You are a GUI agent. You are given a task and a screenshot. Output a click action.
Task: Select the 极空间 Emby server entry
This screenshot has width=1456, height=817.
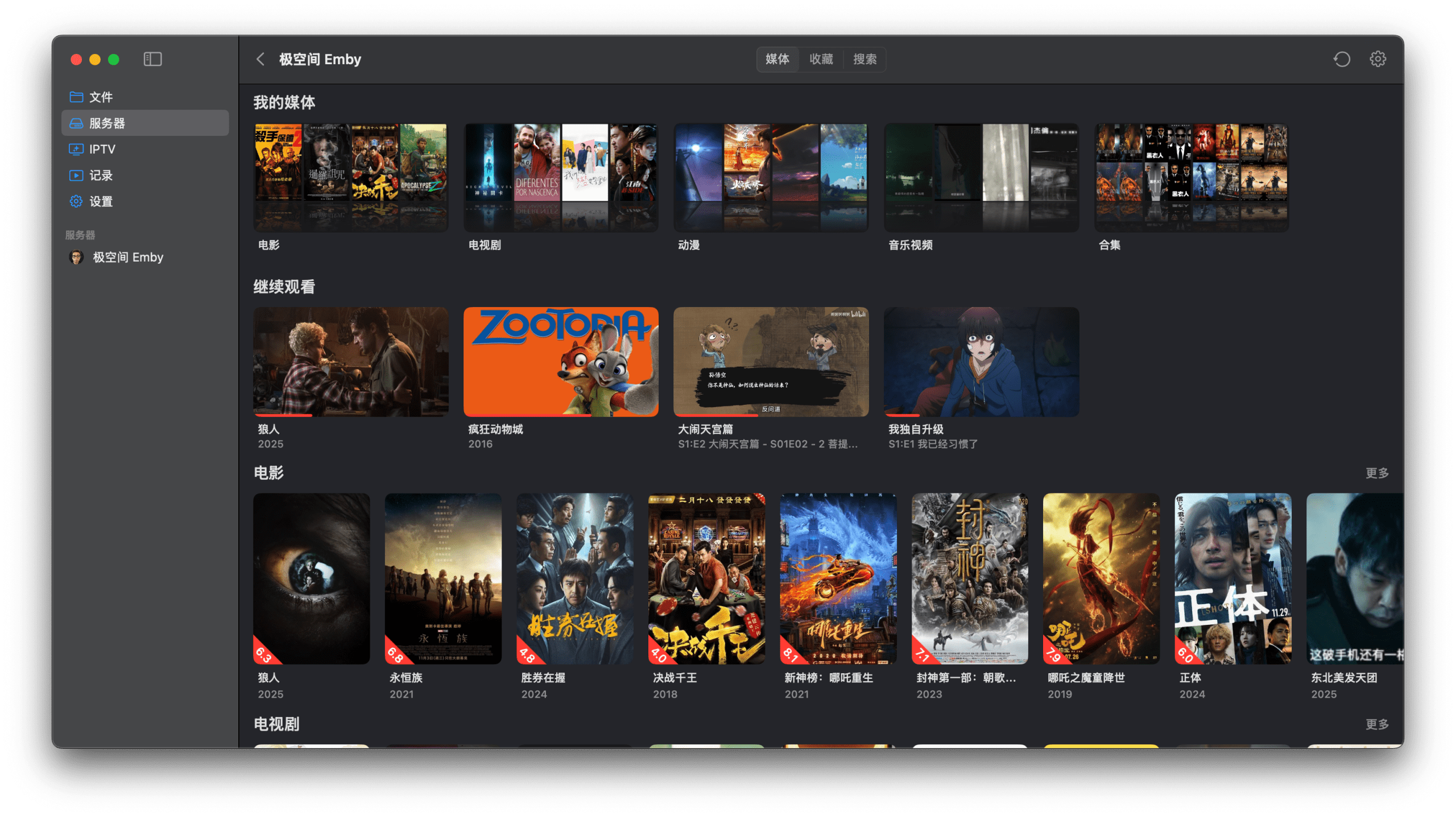(x=145, y=257)
